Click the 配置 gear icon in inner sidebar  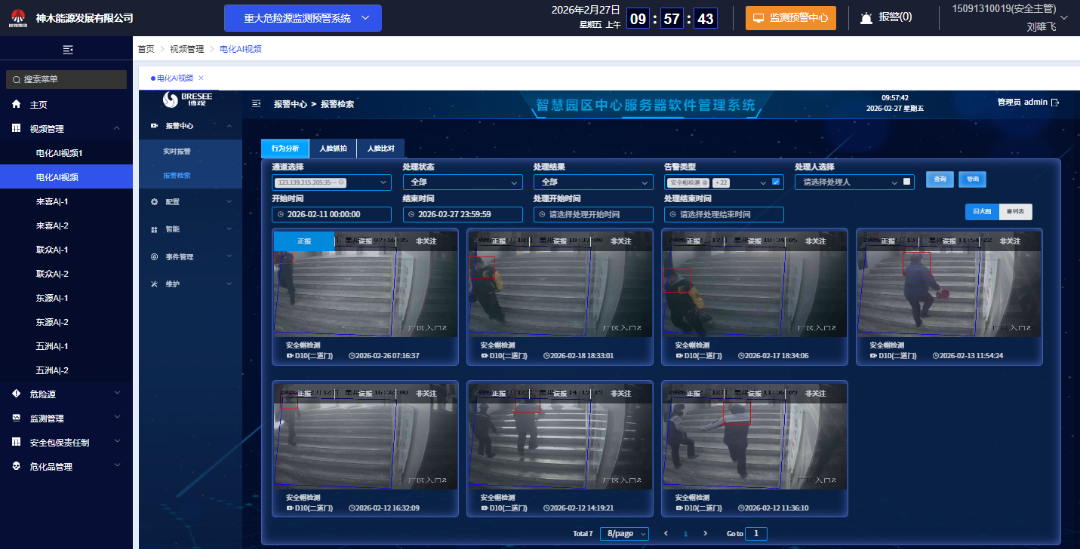pyautogui.click(x=154, y=202)
